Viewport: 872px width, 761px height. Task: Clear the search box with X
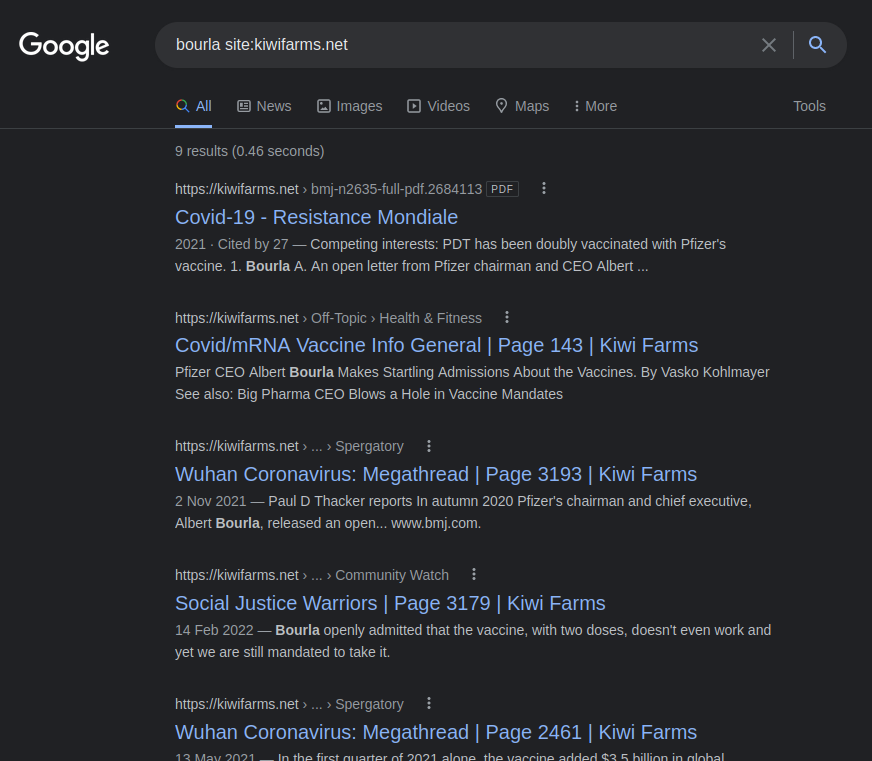pos(769,45)
